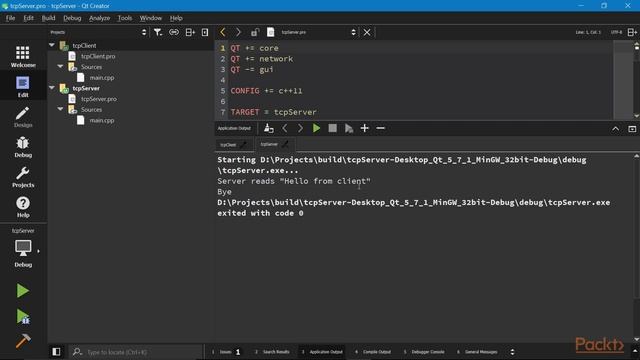
Task: Open the File menu
Action: [10, 18]
